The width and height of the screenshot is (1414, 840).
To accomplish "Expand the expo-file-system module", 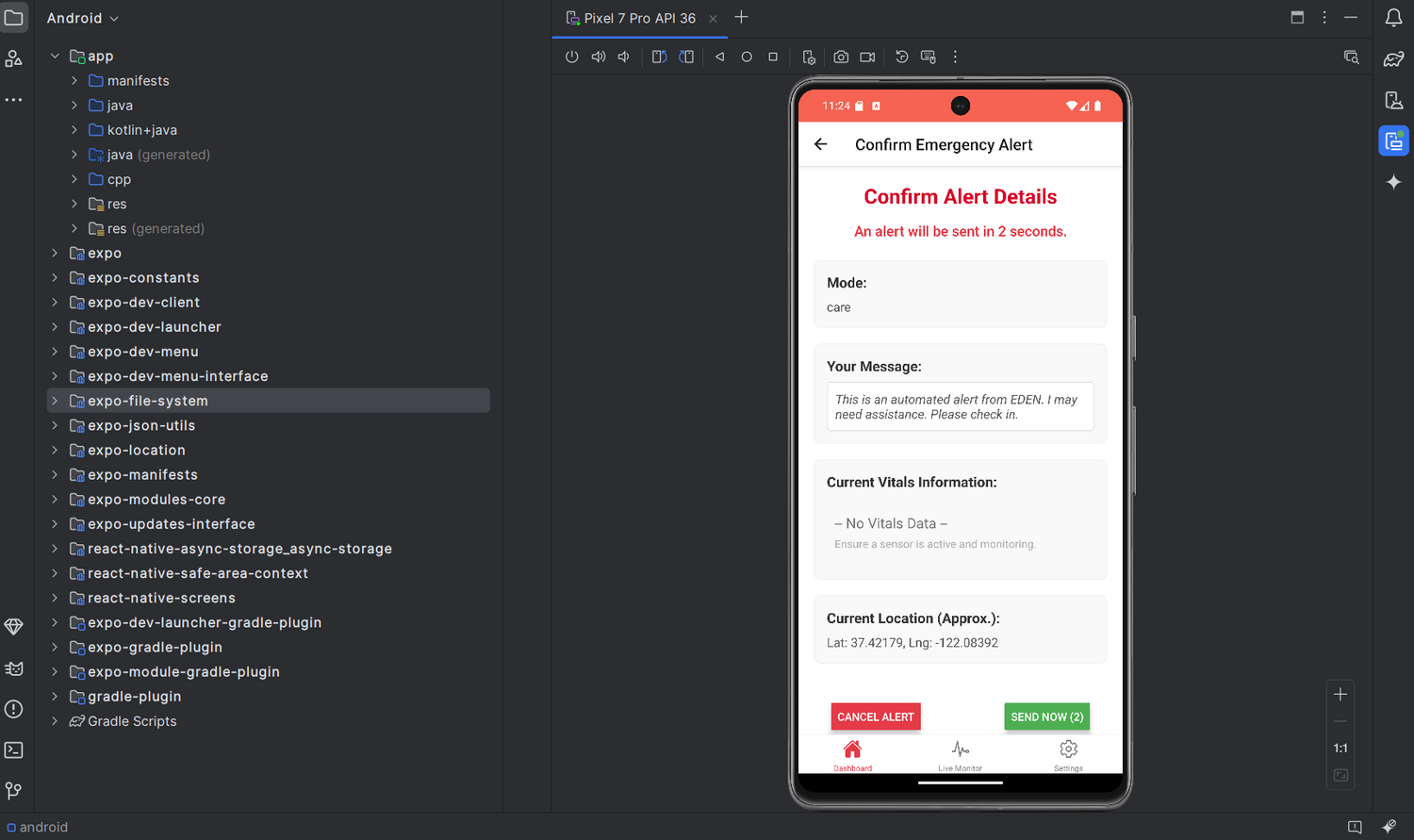I will 55,401.
